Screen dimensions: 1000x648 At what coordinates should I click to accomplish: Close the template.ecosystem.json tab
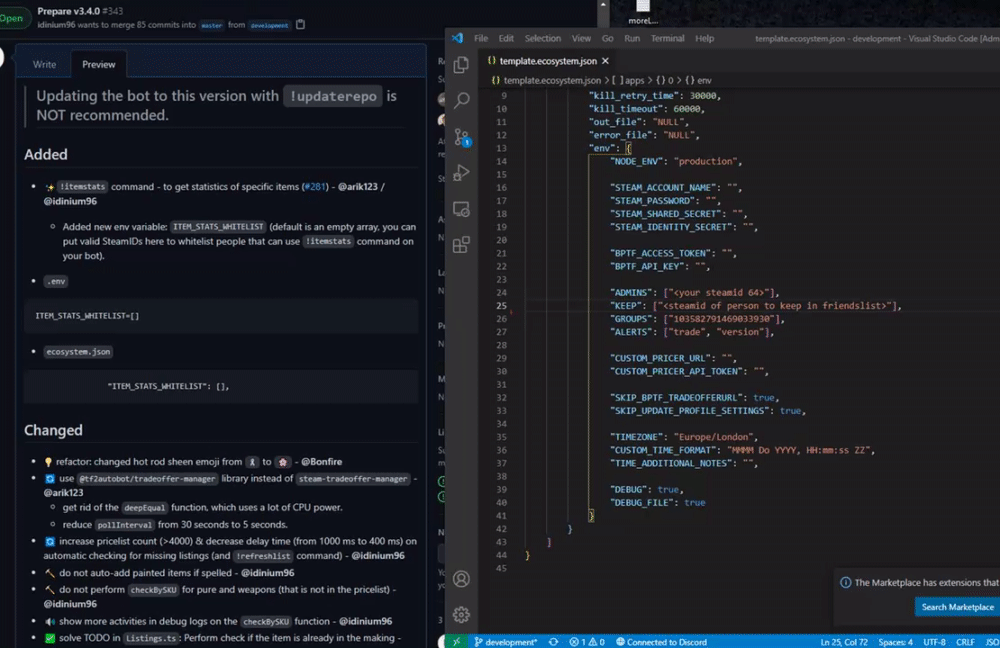(x=605, y=61)
